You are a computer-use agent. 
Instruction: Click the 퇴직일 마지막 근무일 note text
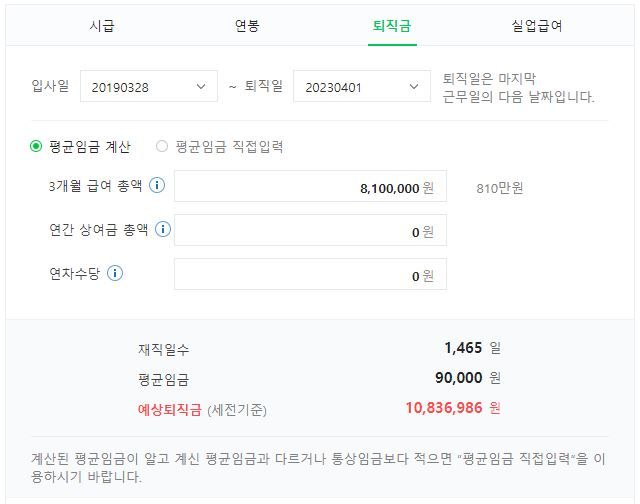518,87
